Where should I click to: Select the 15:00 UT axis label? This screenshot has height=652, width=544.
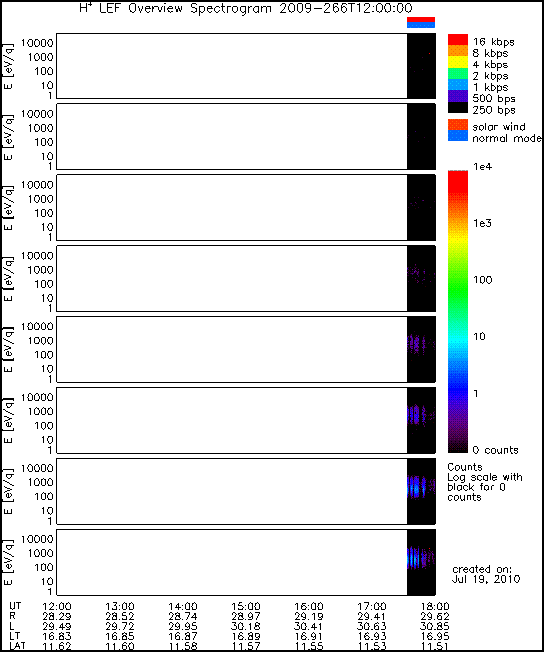[246, 606]
